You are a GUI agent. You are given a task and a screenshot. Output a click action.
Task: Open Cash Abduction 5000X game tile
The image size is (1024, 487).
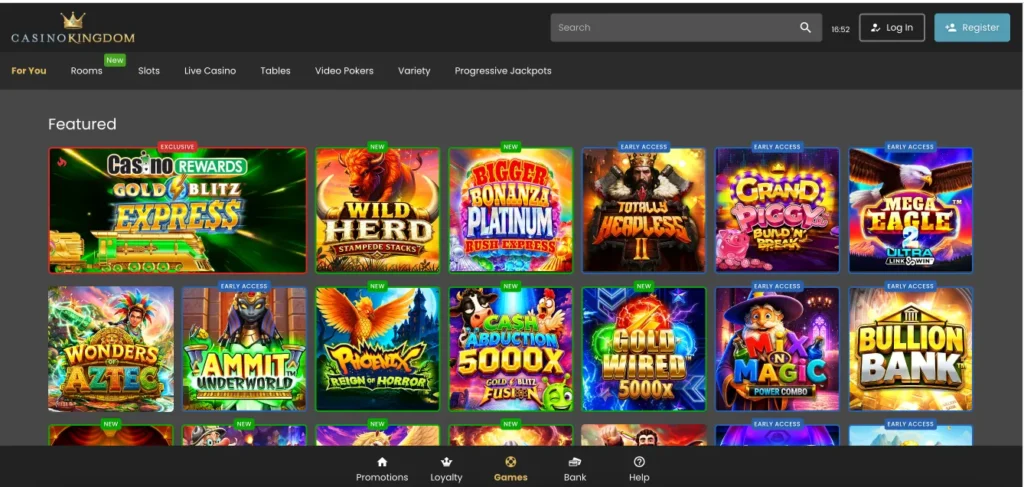point(511,349)
